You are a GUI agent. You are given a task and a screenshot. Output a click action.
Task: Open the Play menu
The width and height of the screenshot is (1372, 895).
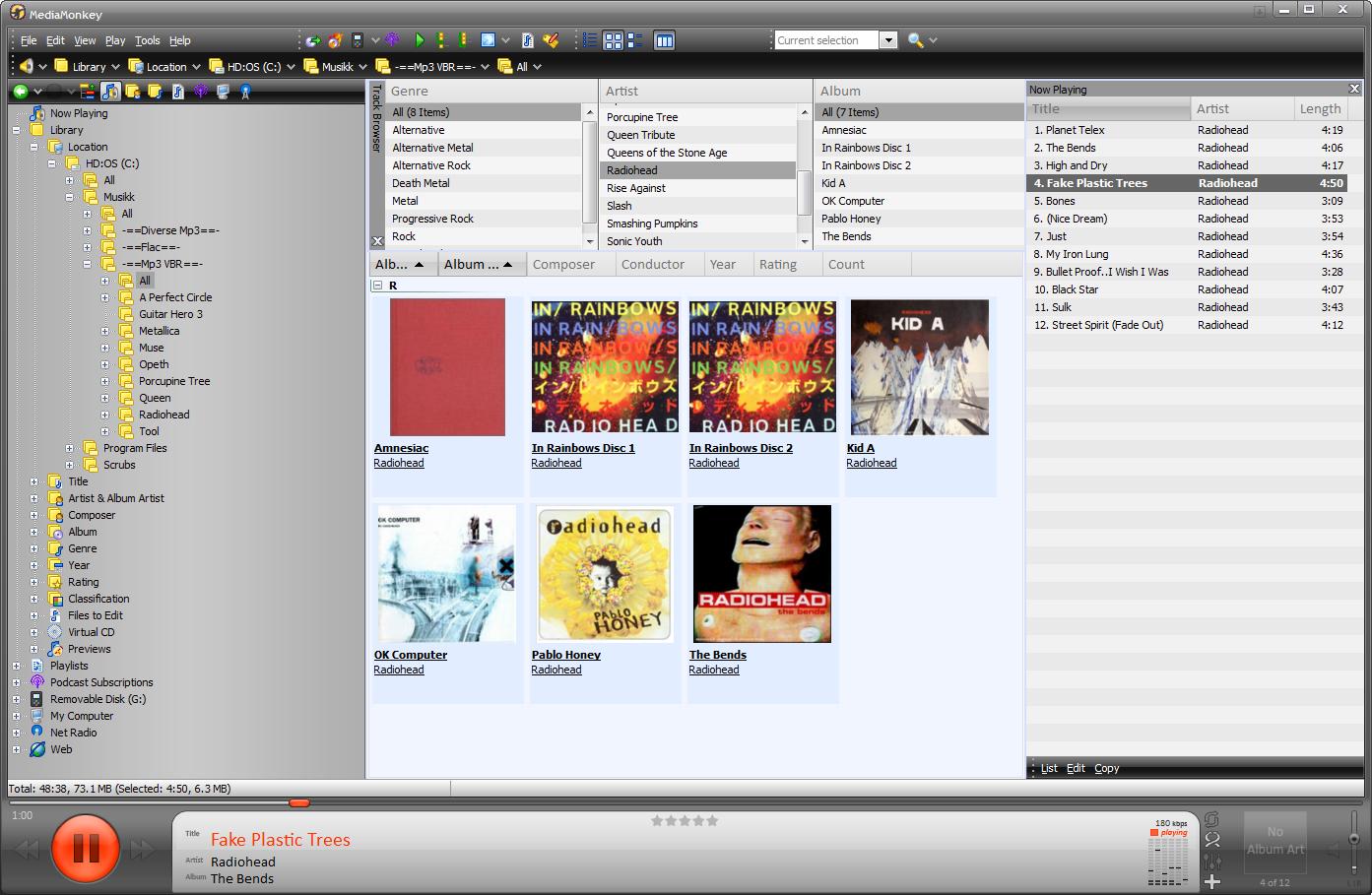pyautogui.click(x=115, y=40)
